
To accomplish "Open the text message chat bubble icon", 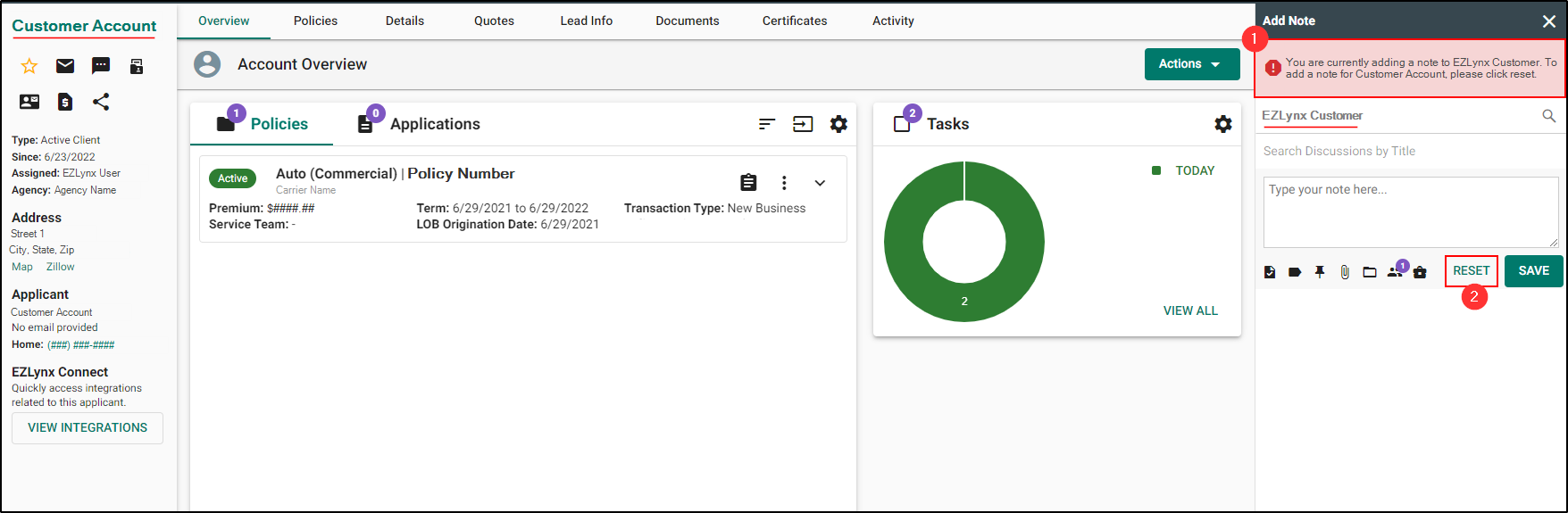I will [101, 66].
